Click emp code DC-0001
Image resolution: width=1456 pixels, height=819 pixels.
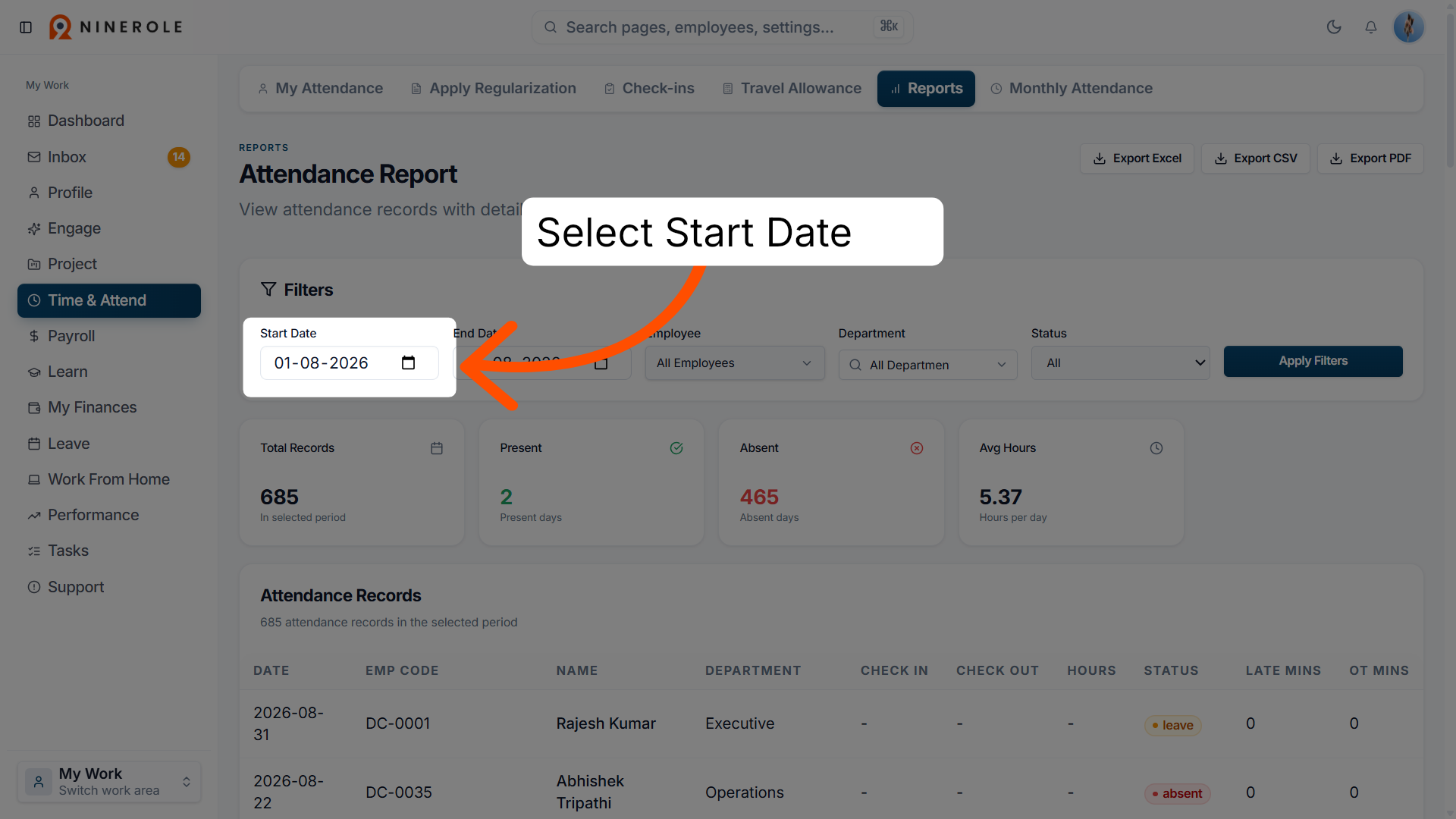point(398,724)
